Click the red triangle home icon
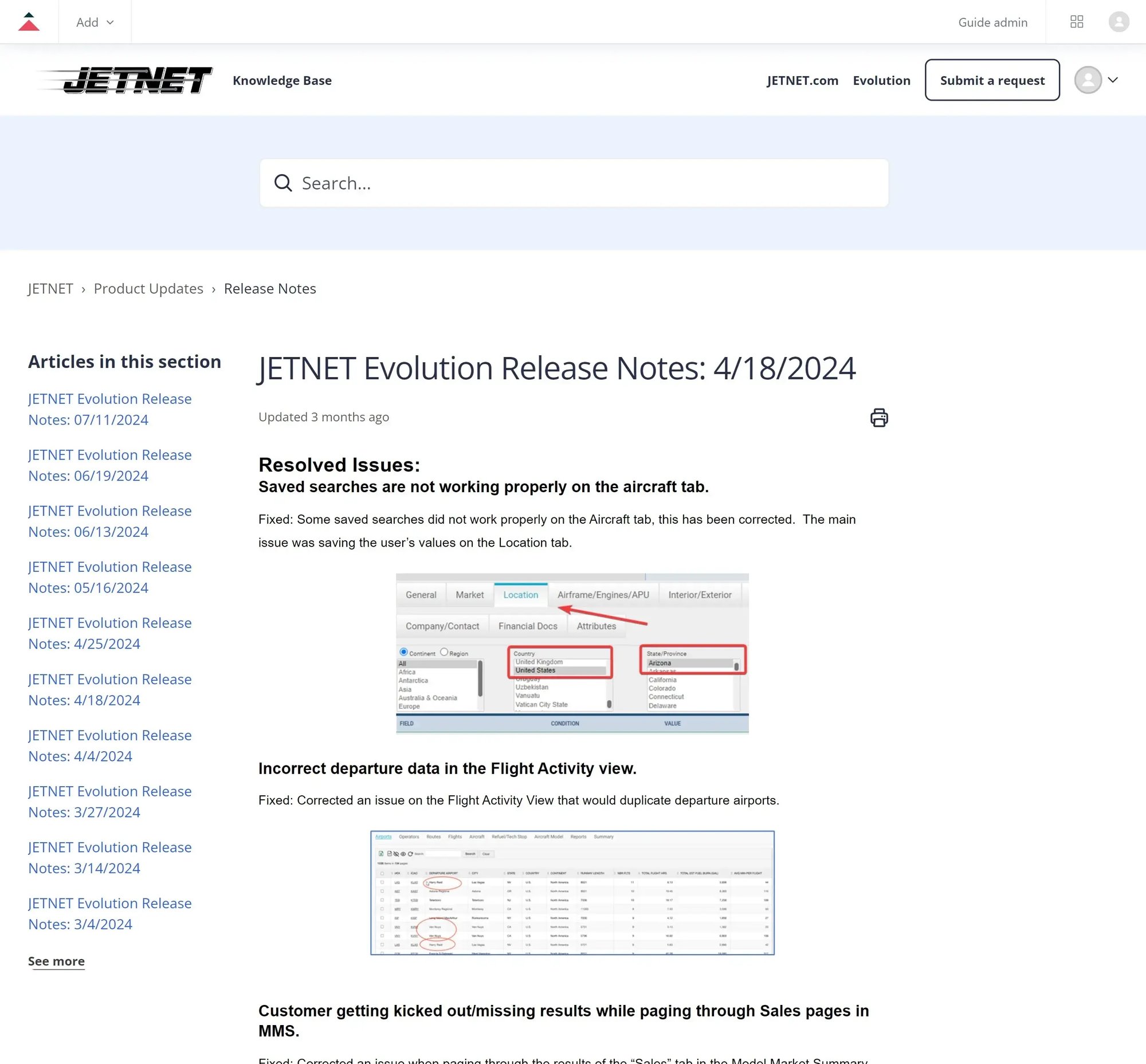 pos(29,22)
